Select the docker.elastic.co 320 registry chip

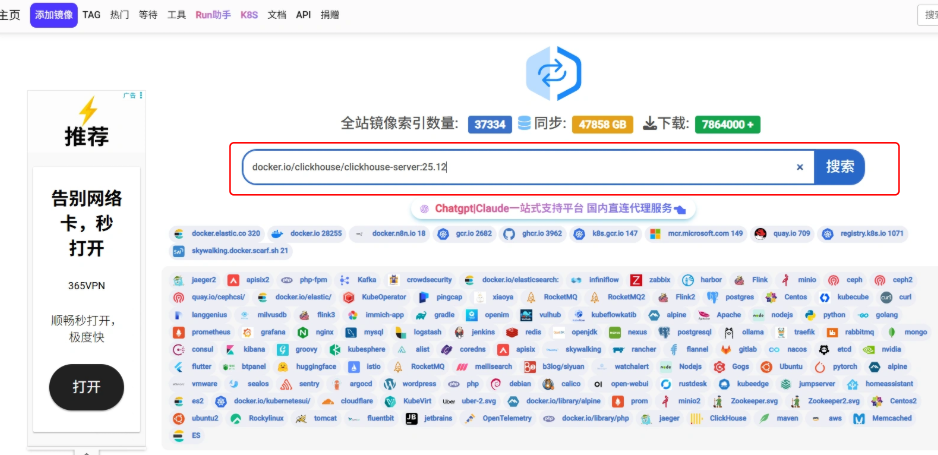[x=217, y=234]
